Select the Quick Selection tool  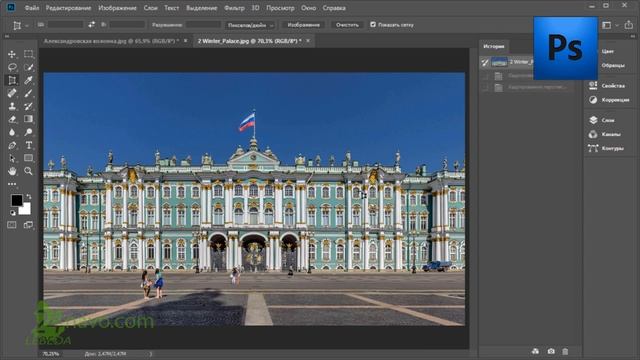coord(29,67)
